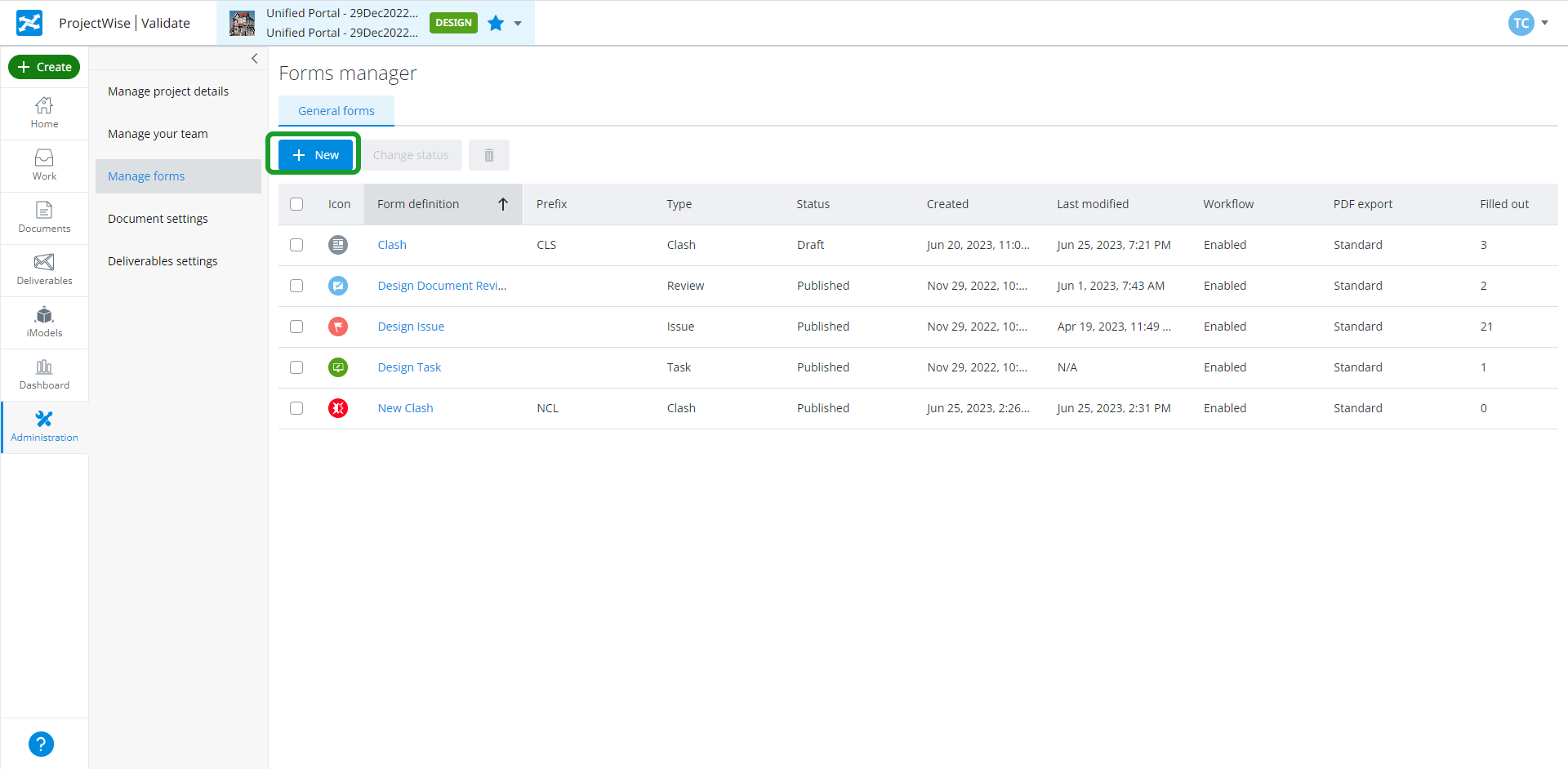Screen dimensions: 1568x769
Task: Open the Documents panel
Action: [44, 217]
